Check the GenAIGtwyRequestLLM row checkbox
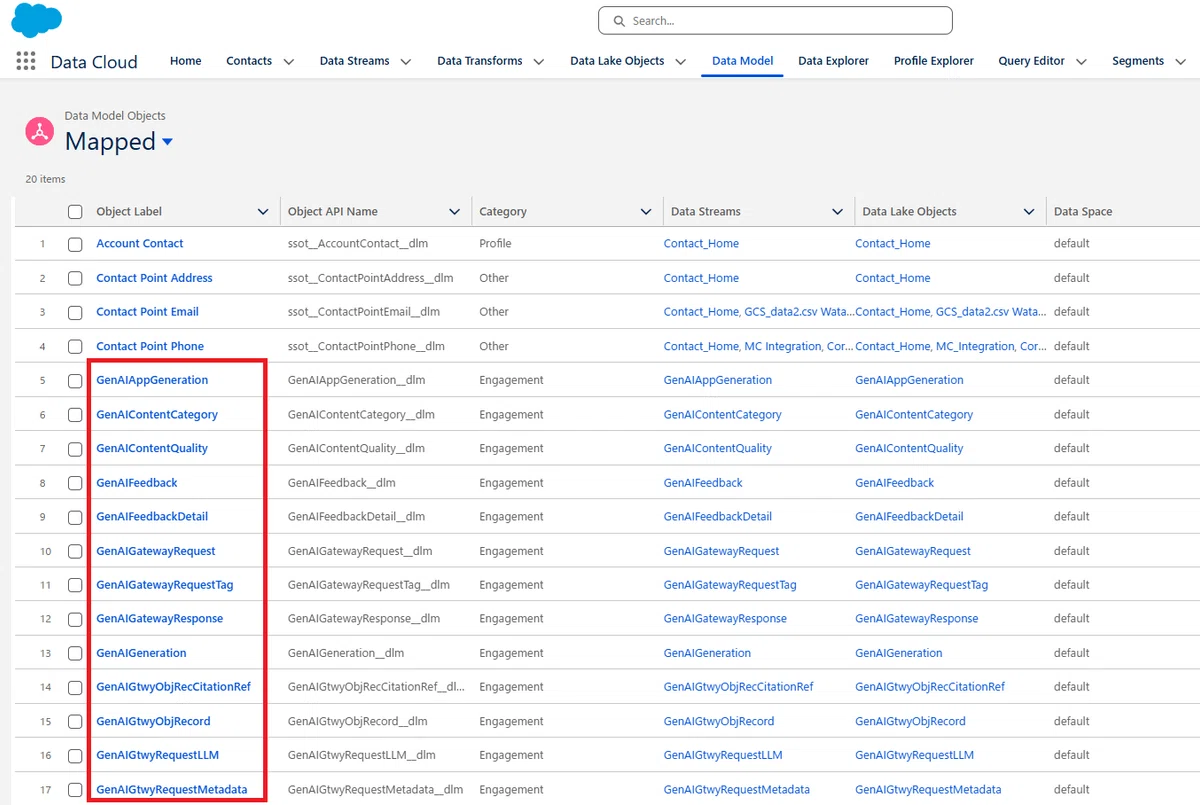This screenshot has width=1200, height=805. [x=75, y=756]
